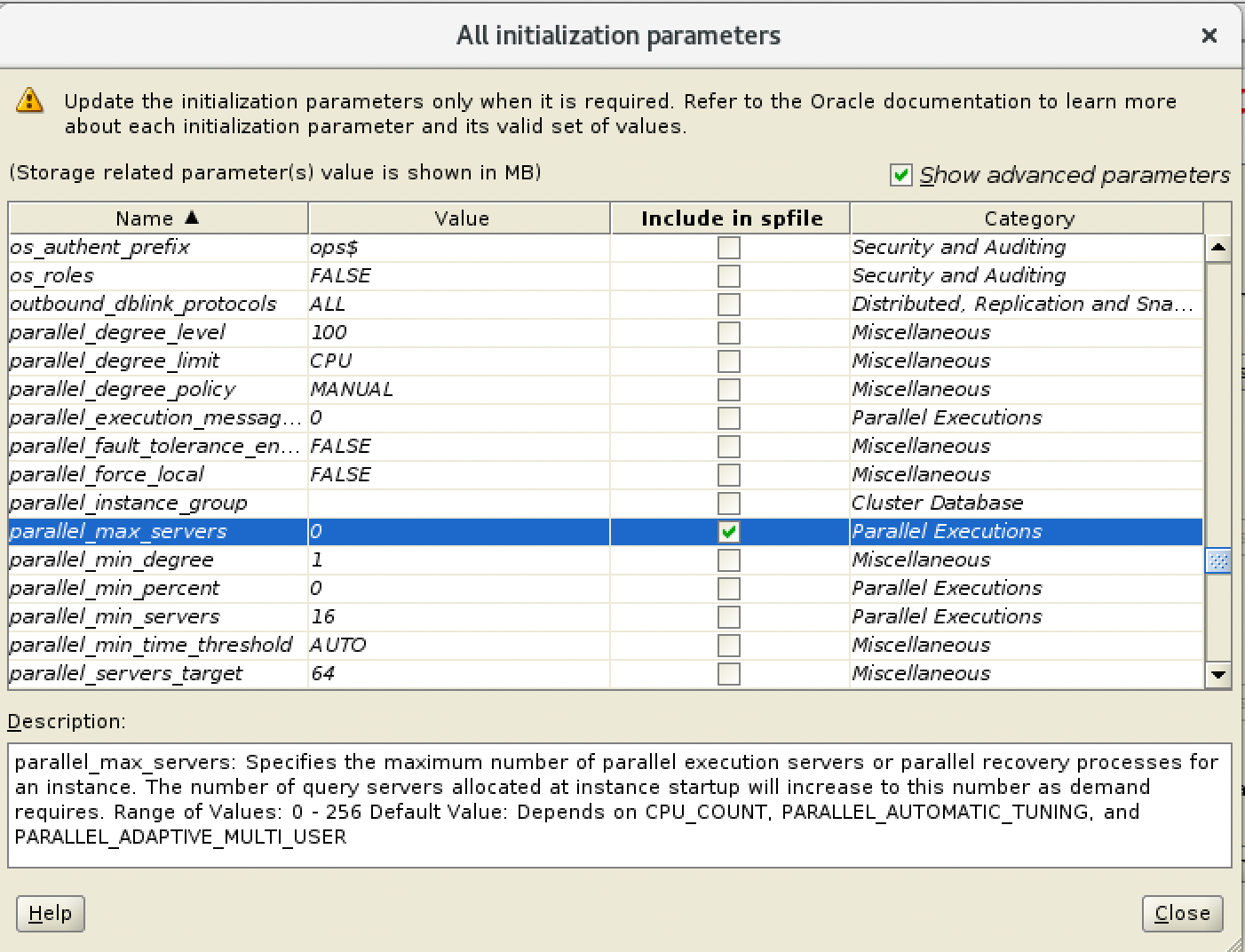Edit the empty value of parallel_instance_group
The height and width of the screenshot is (952, 1245).
pos(459,504)
